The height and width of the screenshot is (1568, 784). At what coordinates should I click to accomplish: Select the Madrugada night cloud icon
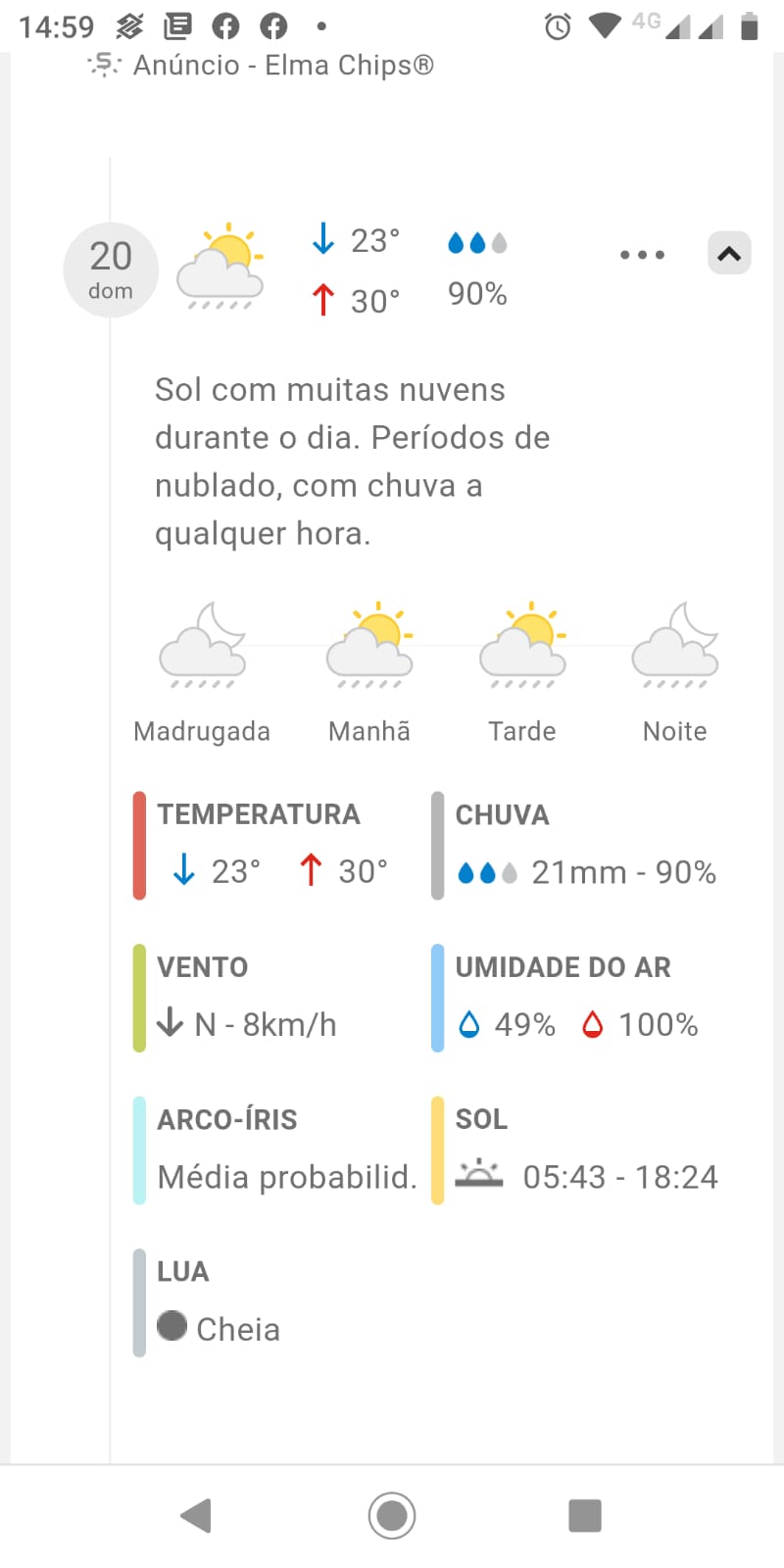[x=202, y=646]
